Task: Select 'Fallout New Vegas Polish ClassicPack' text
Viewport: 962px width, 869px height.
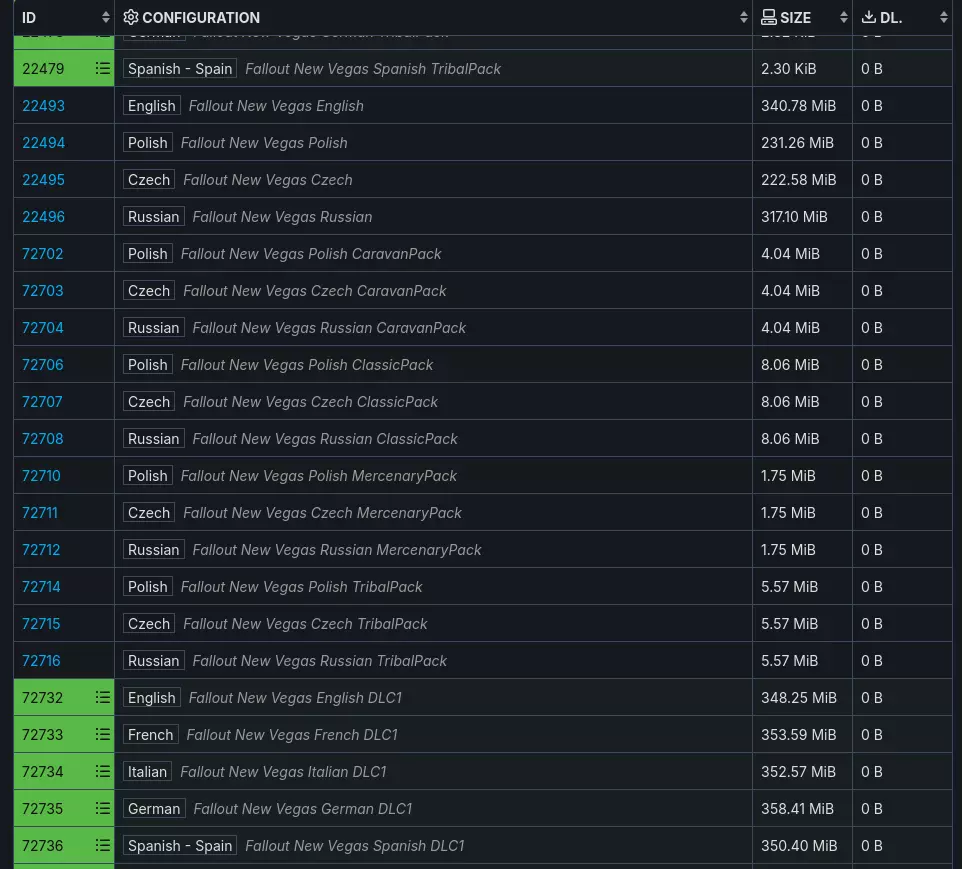Action: coord(307,365)
